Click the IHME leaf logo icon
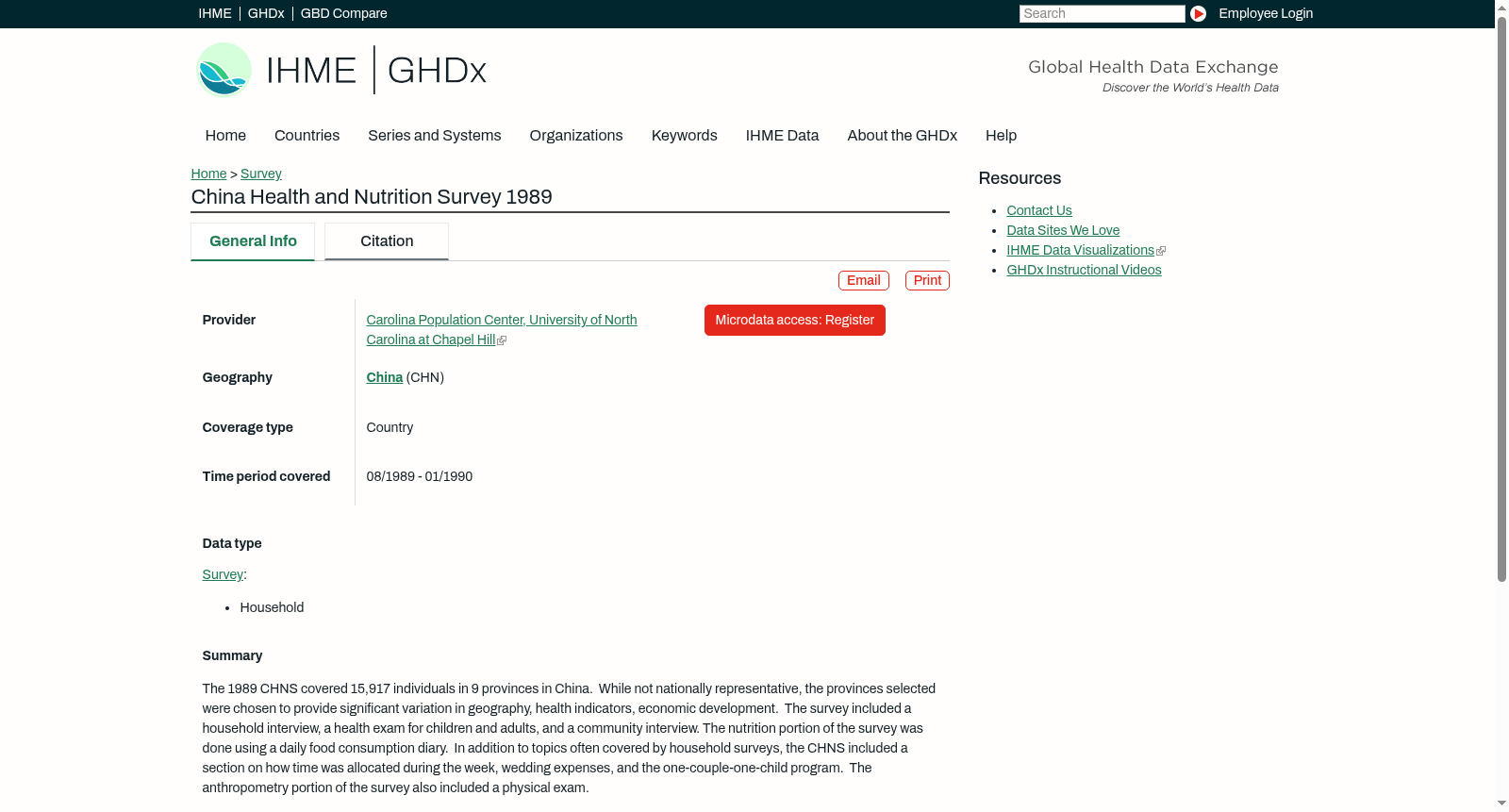The height and width of the screenshot is (812, 1509). pos(224,70)
